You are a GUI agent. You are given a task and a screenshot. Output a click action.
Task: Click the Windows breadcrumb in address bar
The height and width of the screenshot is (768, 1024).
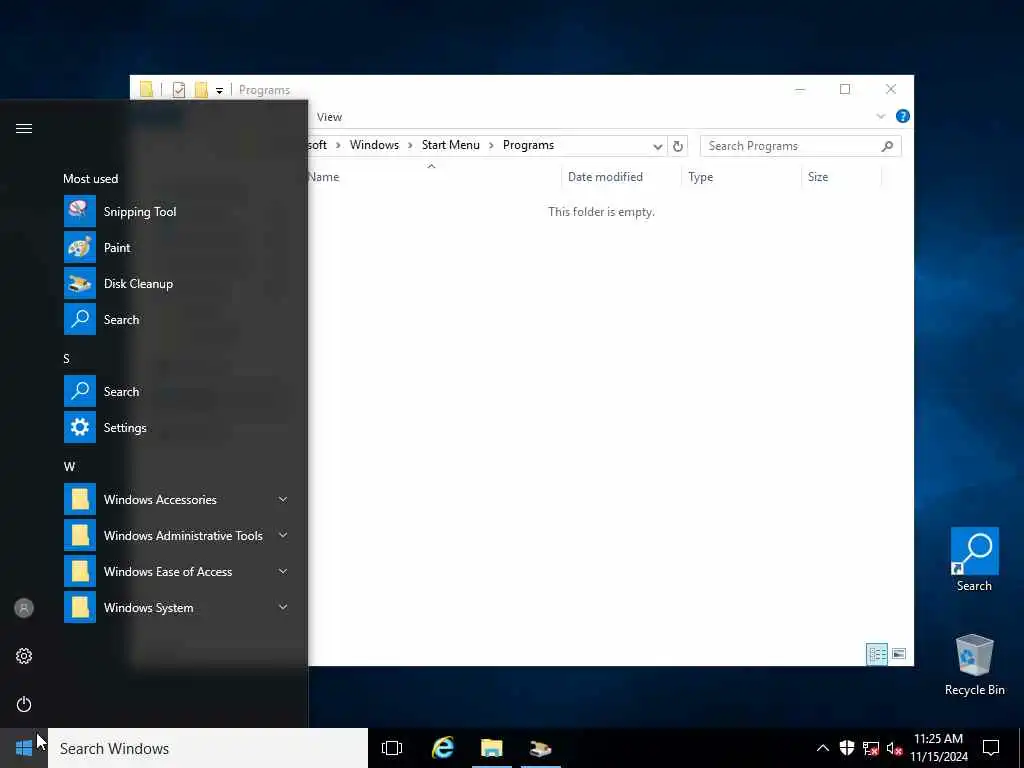[x=374, y=145]
